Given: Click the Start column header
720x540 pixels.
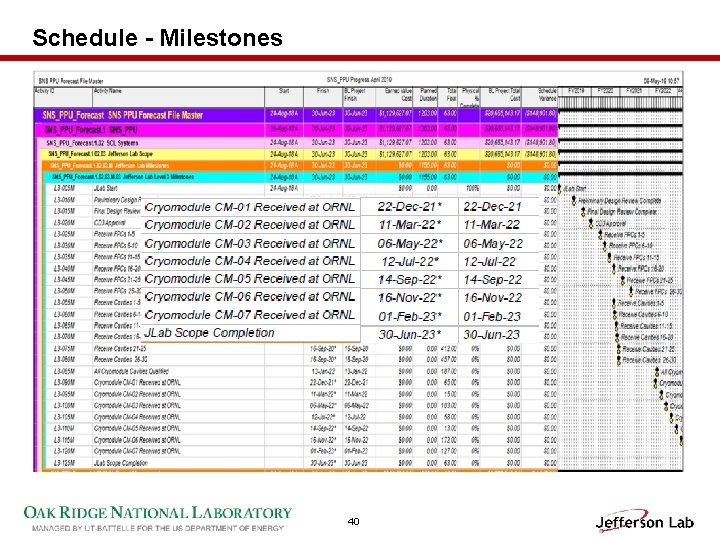Looking at the screenshot, I should click(x=284, y=96).
